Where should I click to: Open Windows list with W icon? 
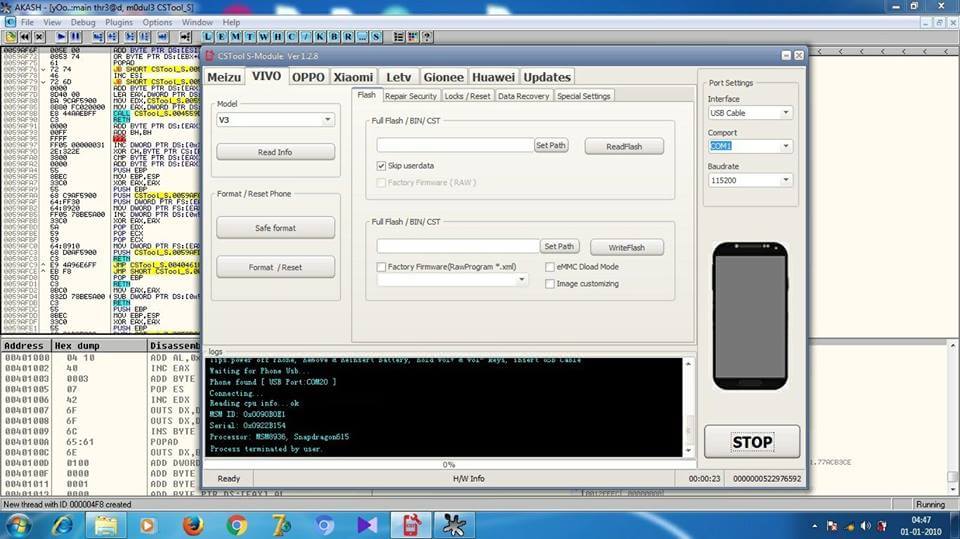click(x=264, y=37)
